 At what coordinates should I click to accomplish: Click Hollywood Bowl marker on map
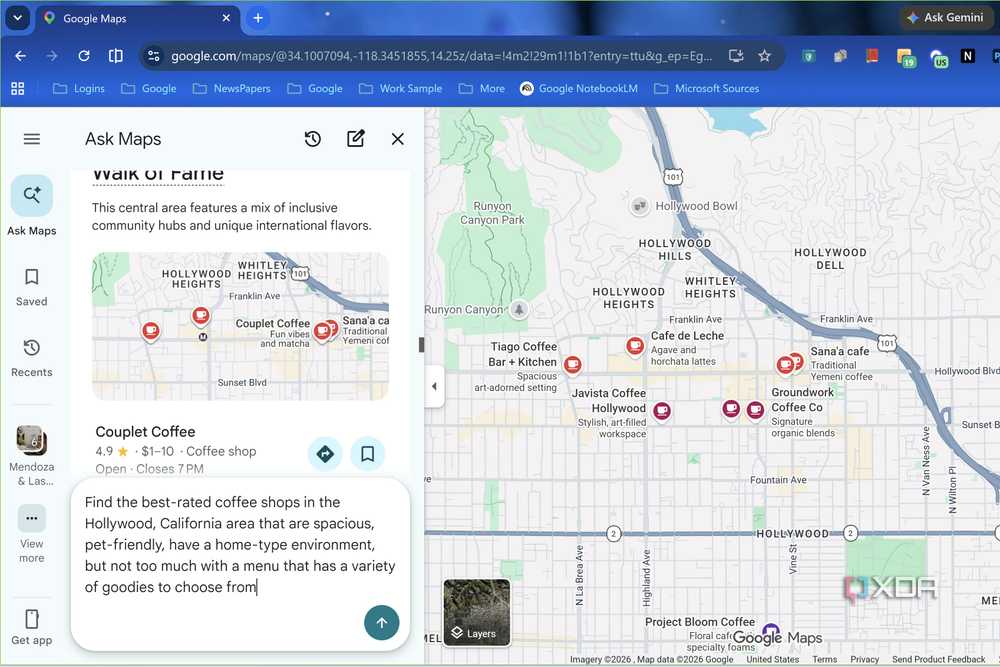(639, 206)
